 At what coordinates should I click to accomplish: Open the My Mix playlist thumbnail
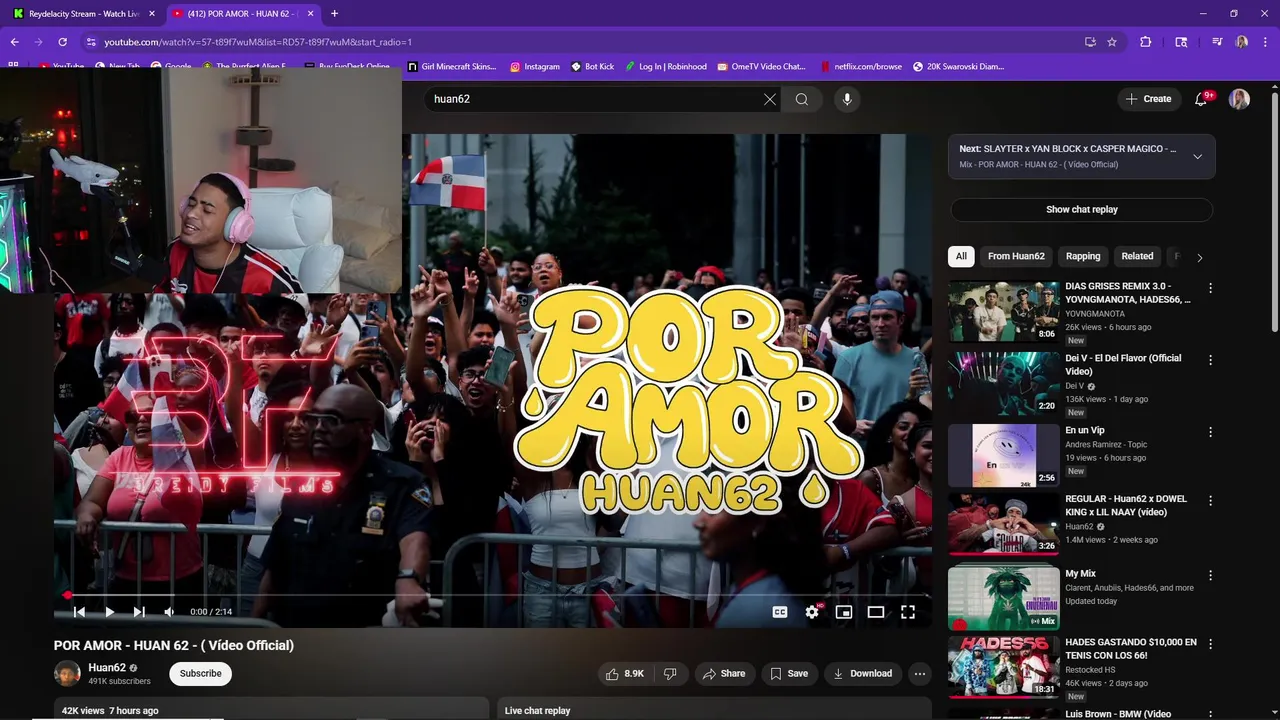1003,597
